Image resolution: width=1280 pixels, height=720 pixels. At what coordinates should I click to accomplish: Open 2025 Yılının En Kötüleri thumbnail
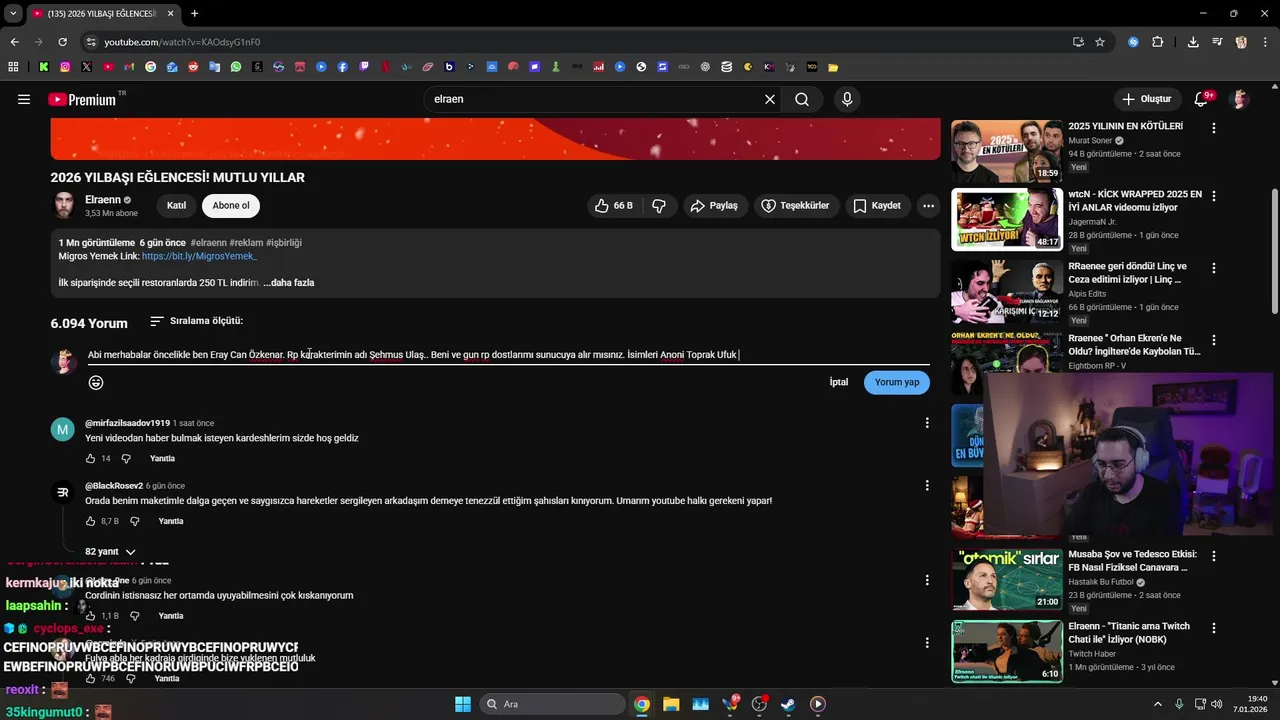coord(1007,151)
